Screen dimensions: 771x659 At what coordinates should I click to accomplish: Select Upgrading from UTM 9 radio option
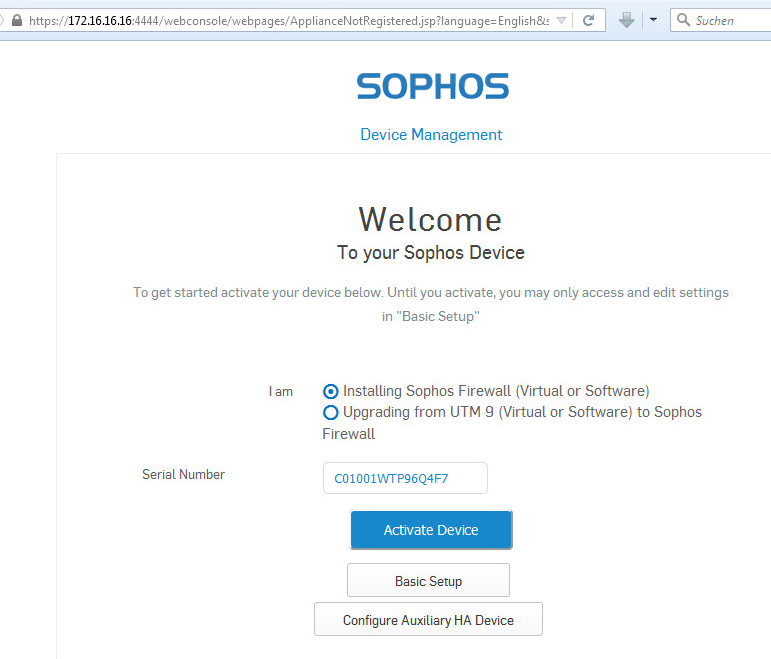click(x=330, y=412)
